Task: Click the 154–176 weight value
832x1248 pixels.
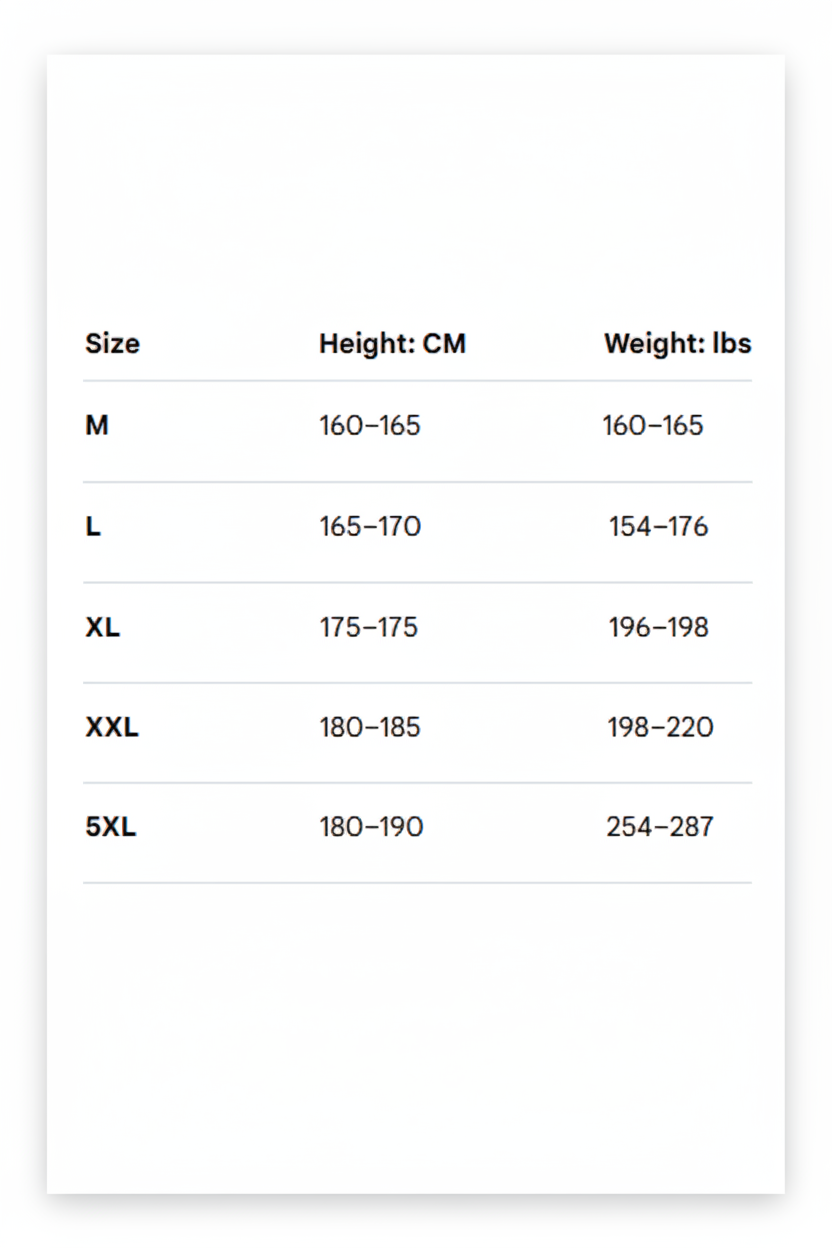Action: (x=658, y=527)
